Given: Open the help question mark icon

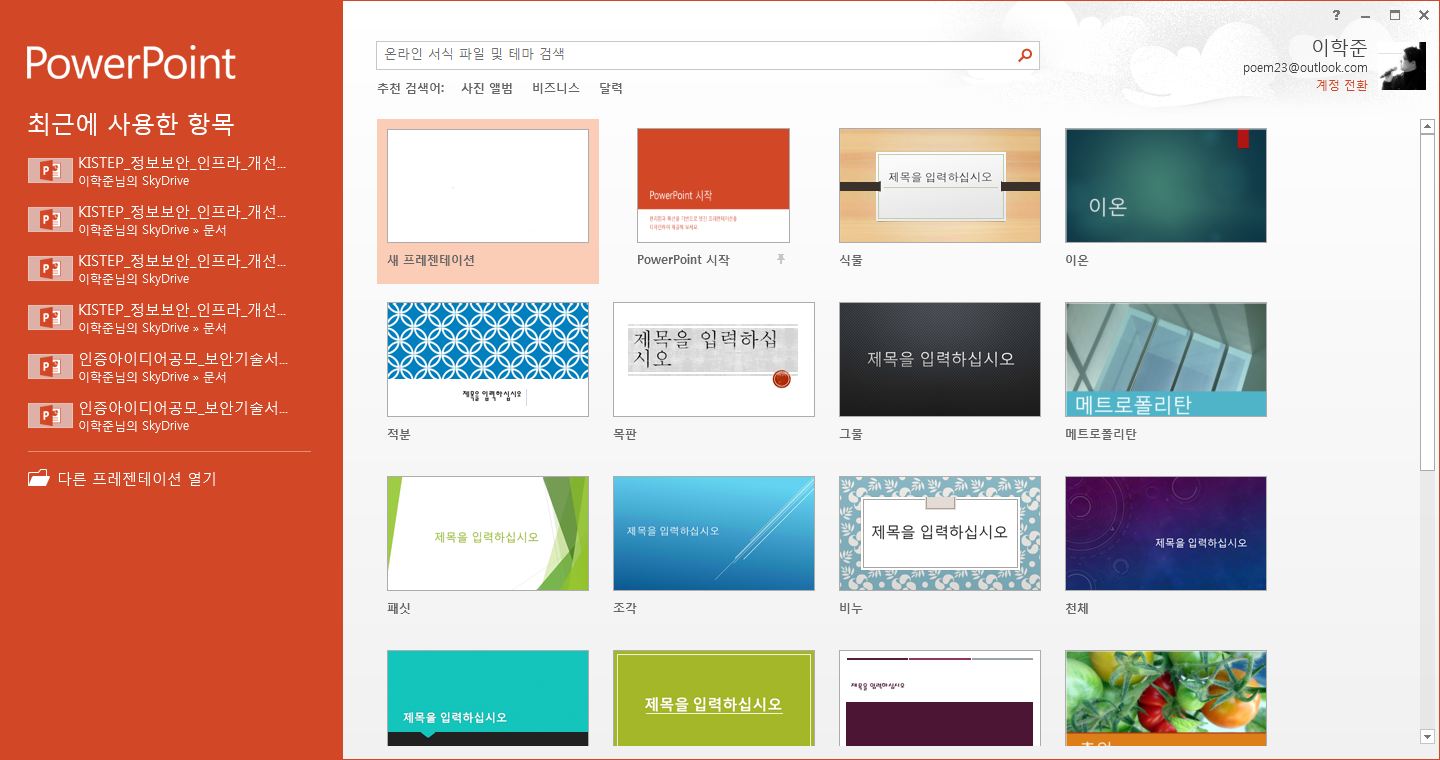Looking at the screenshot, I should 1336,15.
